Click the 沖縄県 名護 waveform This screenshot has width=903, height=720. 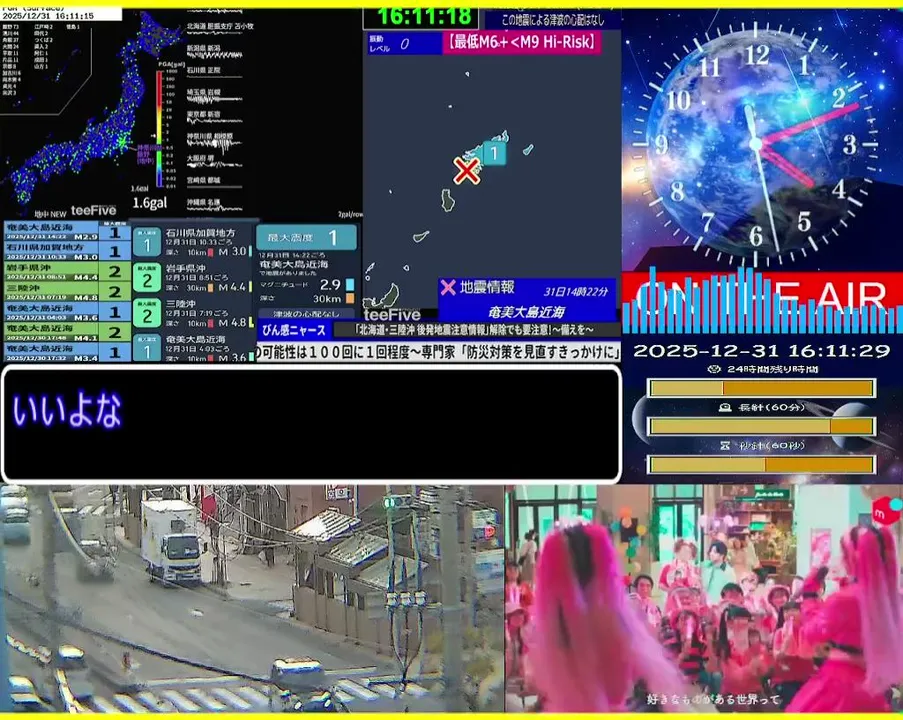[214, 209]
